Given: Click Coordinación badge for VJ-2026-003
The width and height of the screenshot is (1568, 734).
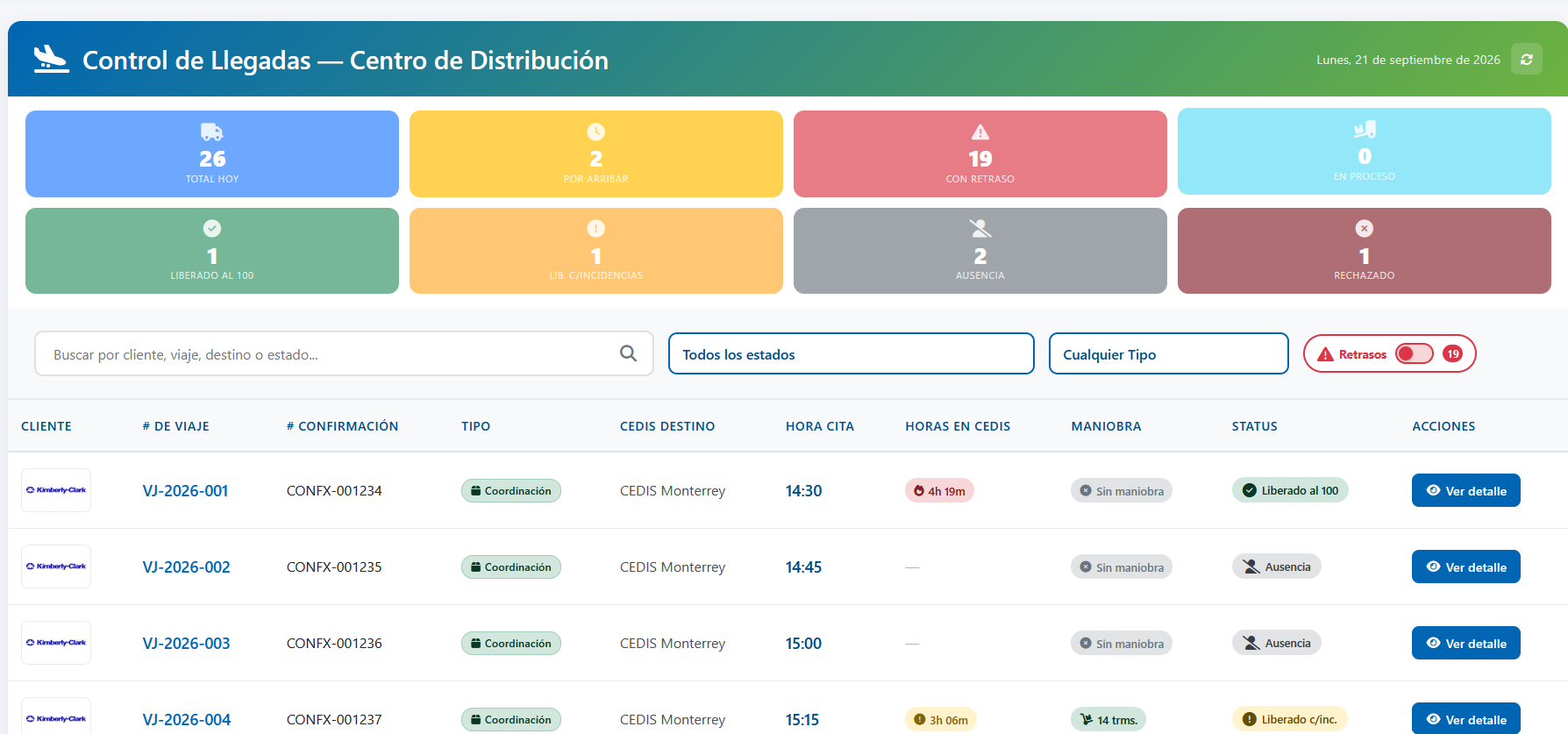Looking at the screenshot, I should coord(511,643).
